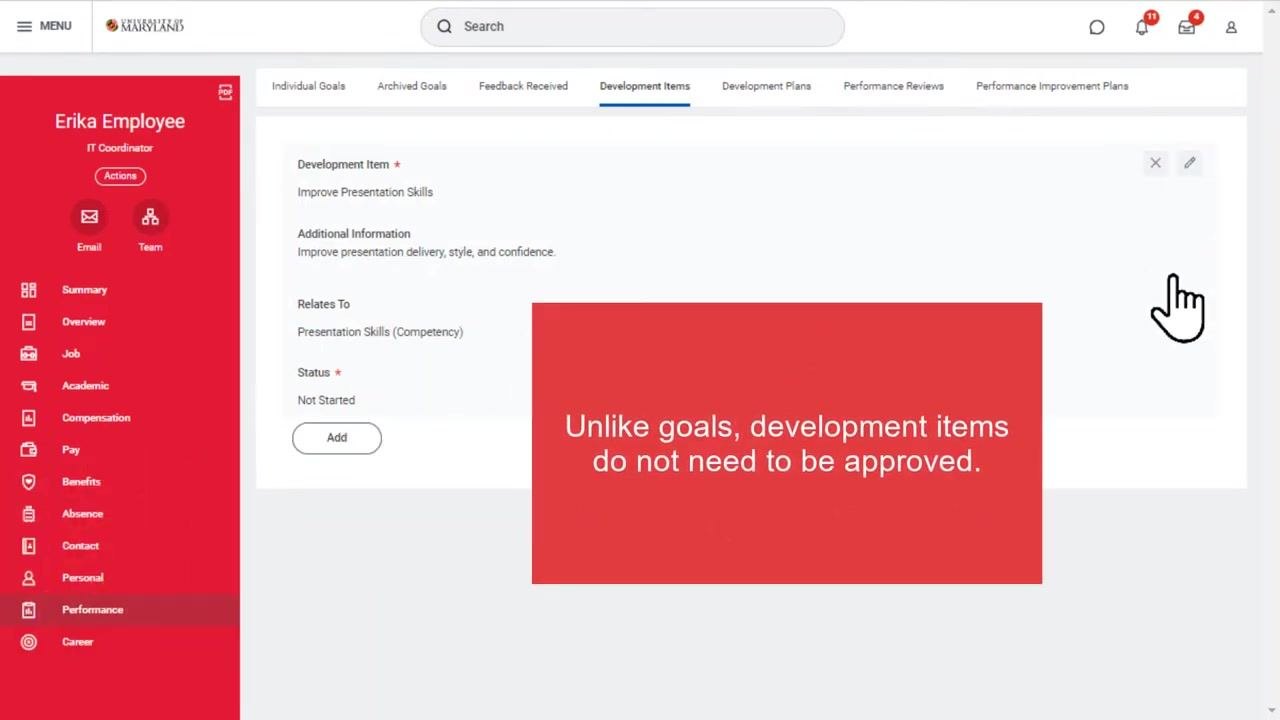Open the Absence sidebar link
The width and height of the screenshot is (1280, 720).
coord(83,514)
